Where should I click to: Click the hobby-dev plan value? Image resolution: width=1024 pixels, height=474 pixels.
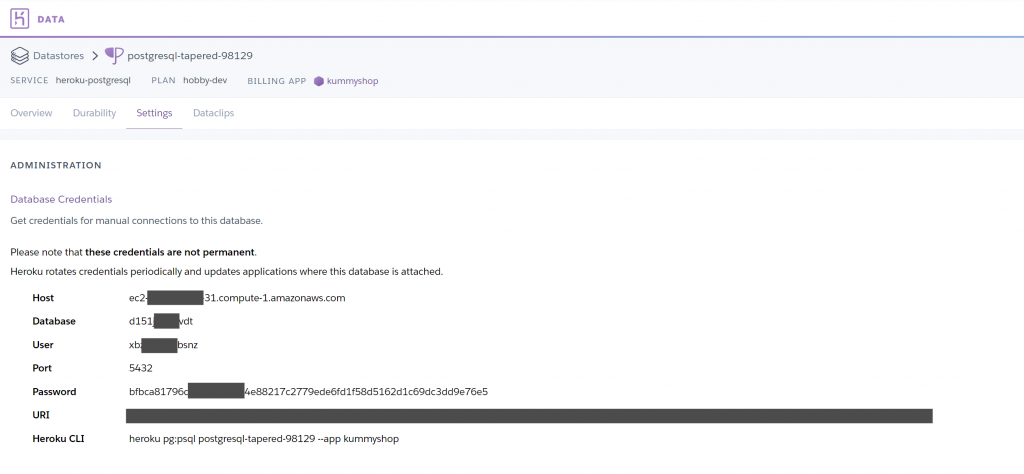coord(205,80)
